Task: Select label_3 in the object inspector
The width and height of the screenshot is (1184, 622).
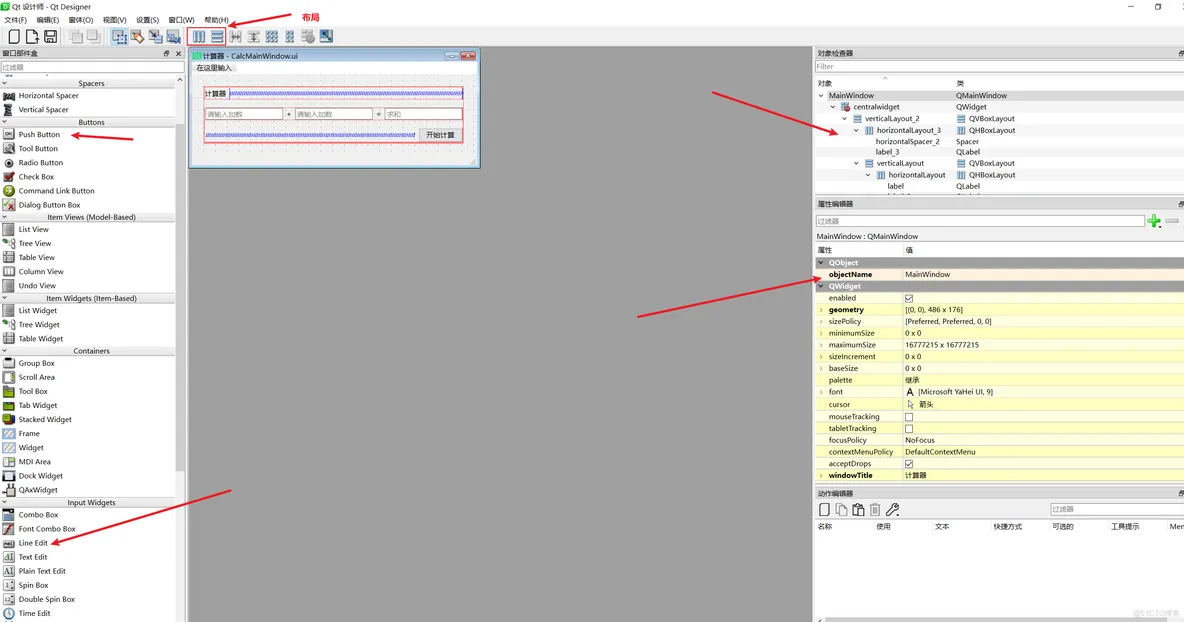Action: pyautogui.click(x=887, y=152)
